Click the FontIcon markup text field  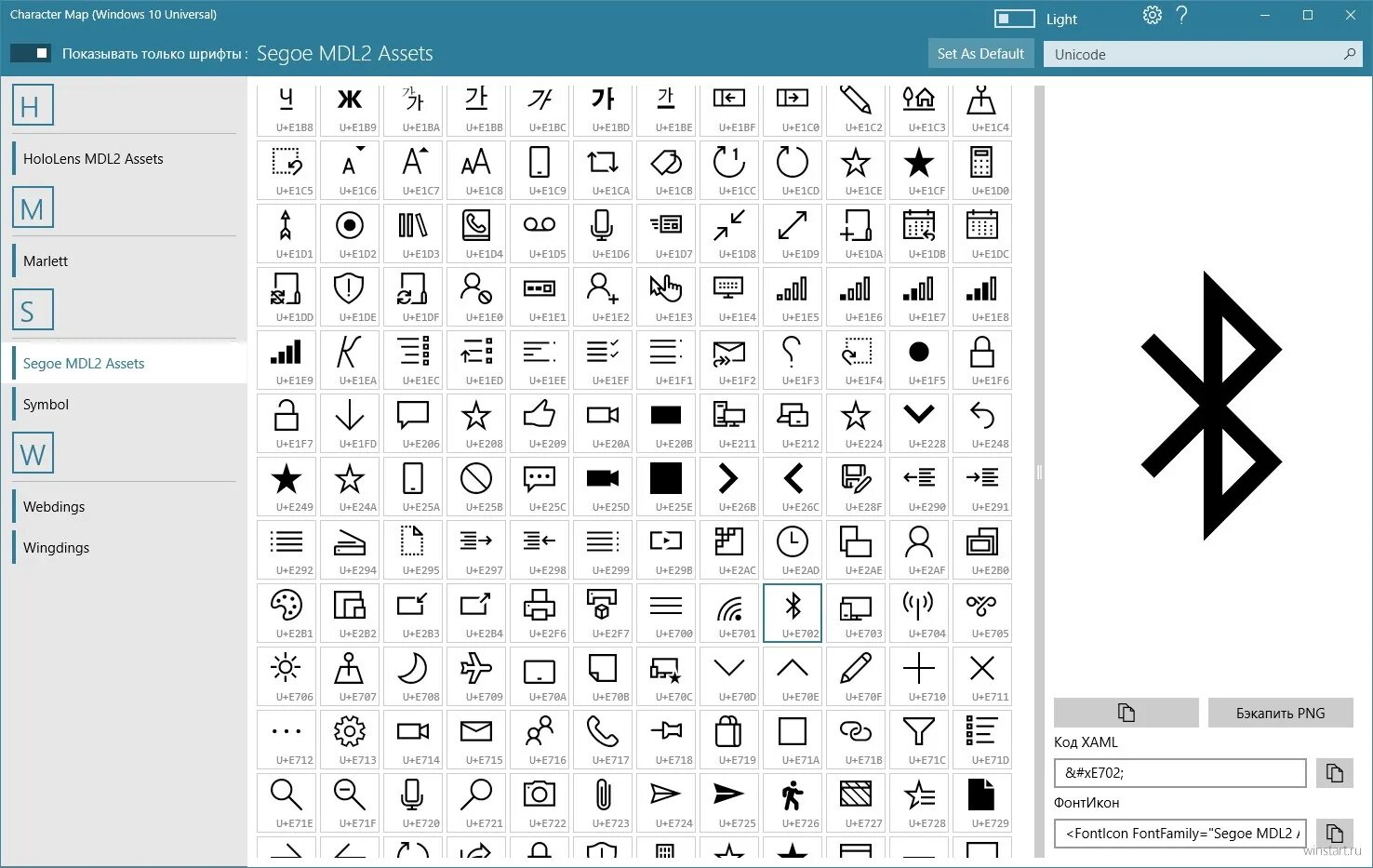1180,834
